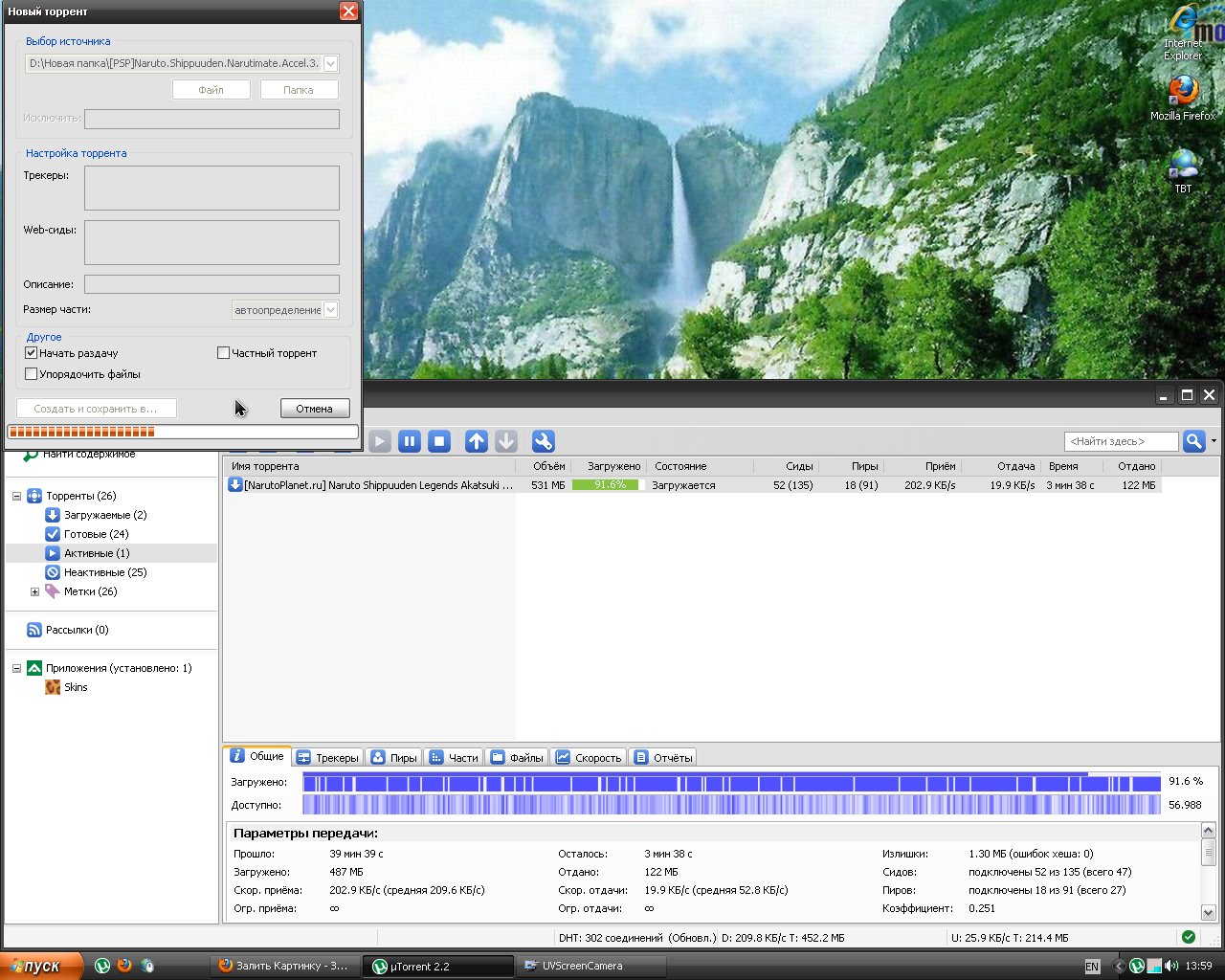Open preferences with the wrench icon
This screenshot has height=980, width=1225.
[x=543, y=441]
